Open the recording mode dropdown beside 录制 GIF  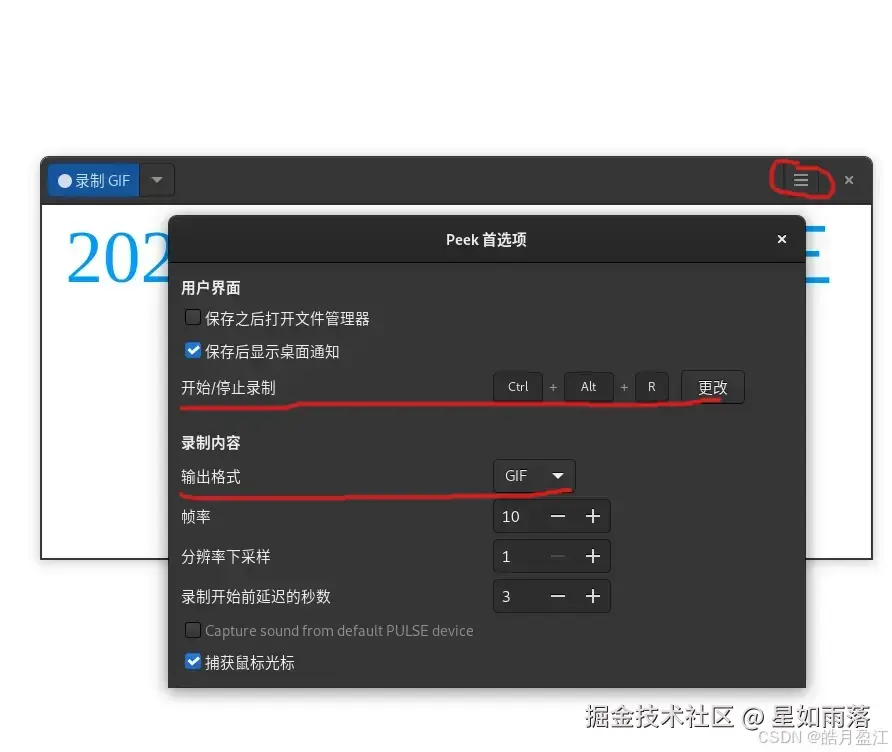(156, 180)
